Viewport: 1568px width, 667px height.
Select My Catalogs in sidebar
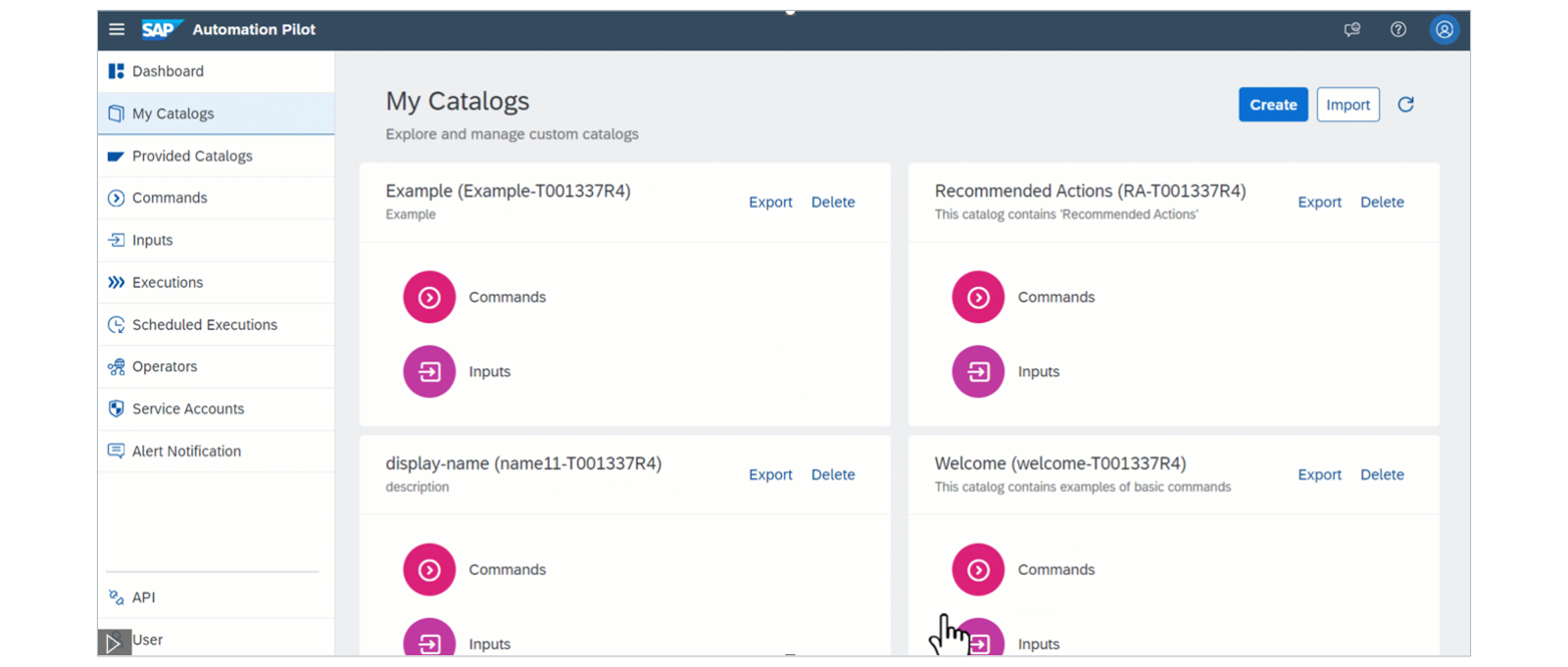tap(216, 114)
